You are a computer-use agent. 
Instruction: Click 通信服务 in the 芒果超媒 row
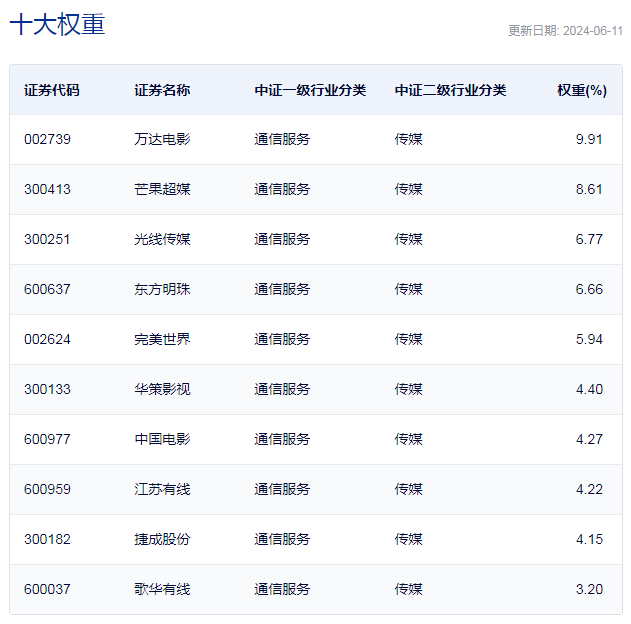click(x=282, y=189)
